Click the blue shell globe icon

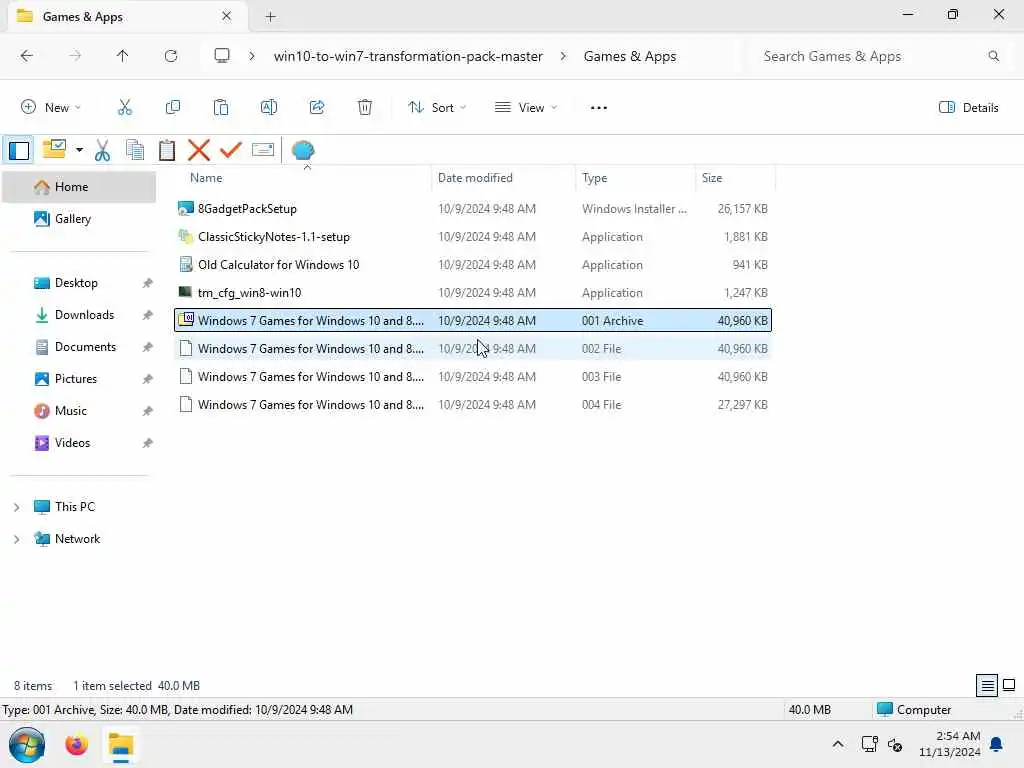click(303, 150)
